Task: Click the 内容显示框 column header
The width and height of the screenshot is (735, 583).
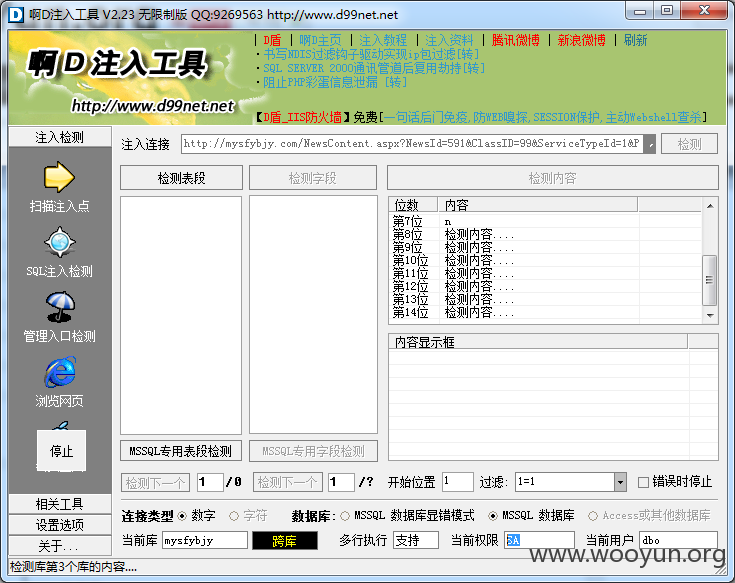Action: click(x=538, y=342)
